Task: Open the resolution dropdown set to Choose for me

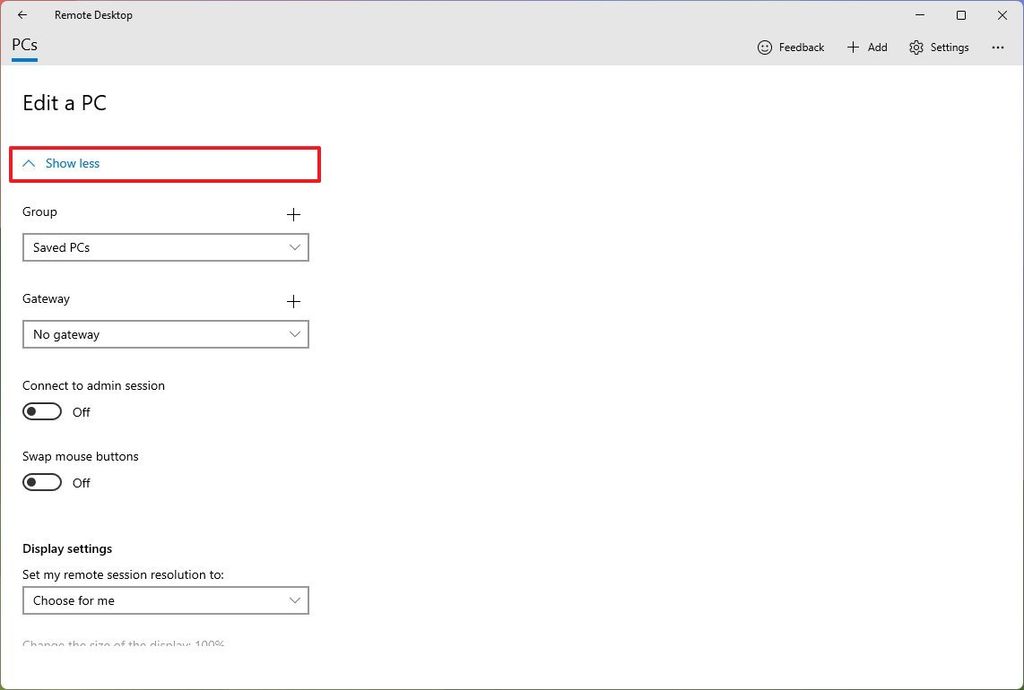Action: pyautogui.click(x=166, y=600)
